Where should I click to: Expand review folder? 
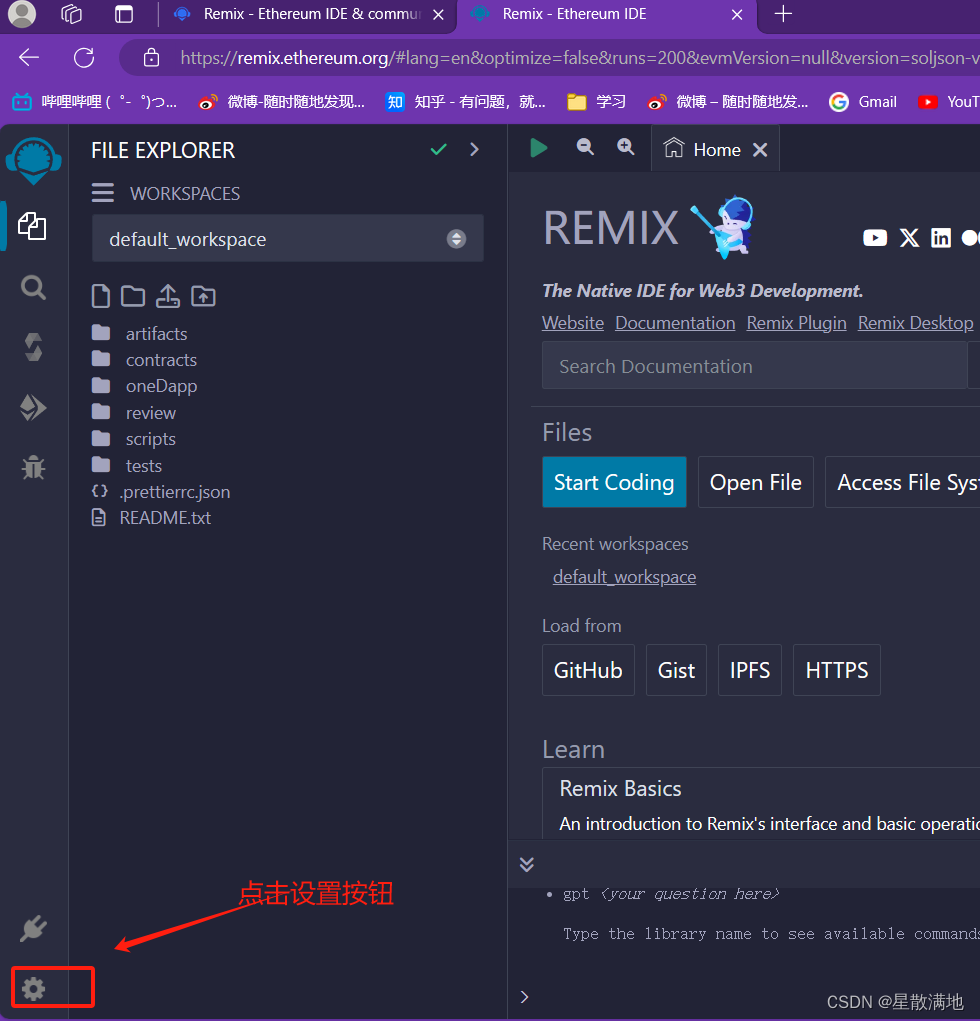click(150, 413)
